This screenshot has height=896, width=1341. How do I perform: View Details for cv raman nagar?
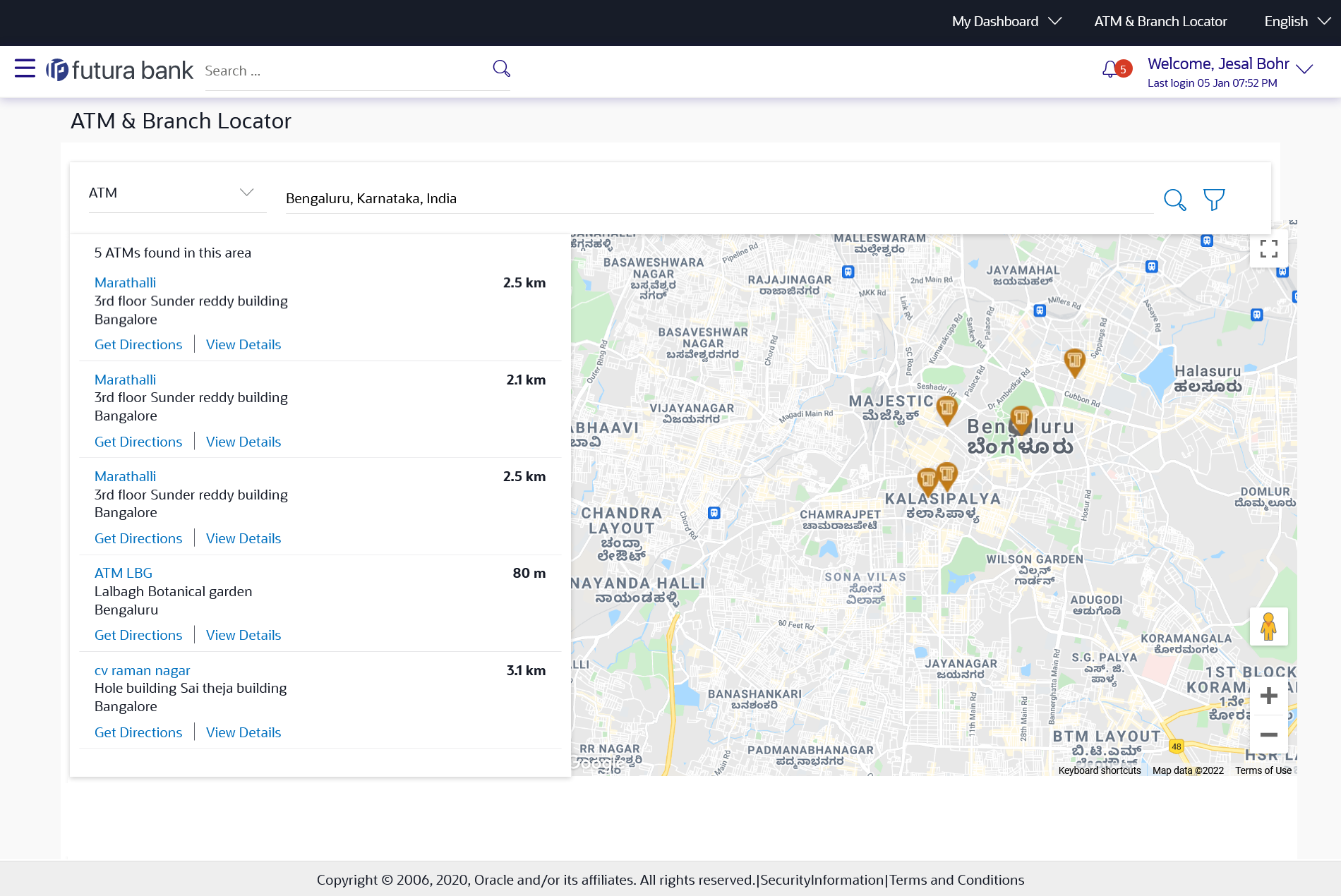(x=243, y=732)
